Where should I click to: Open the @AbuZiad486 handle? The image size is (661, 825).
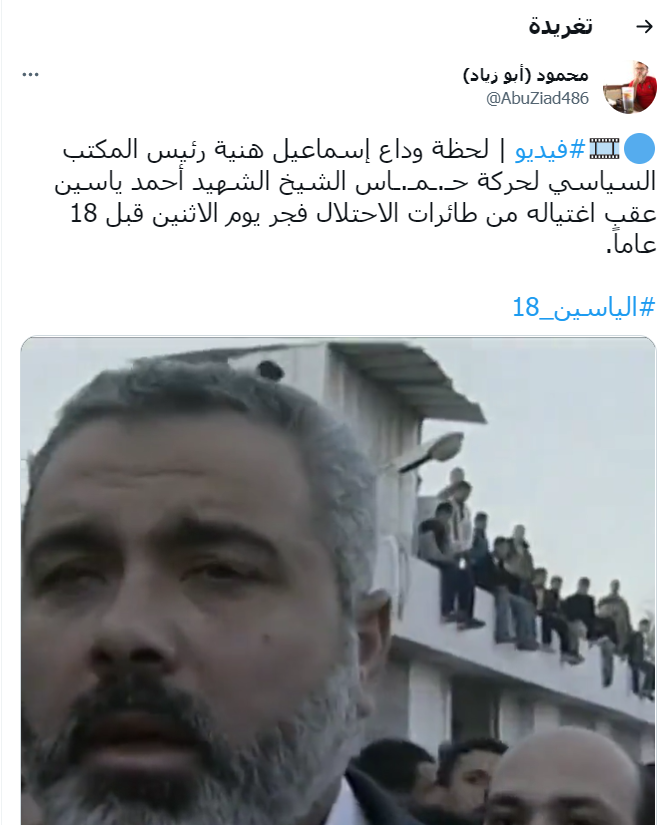(537, 98)
